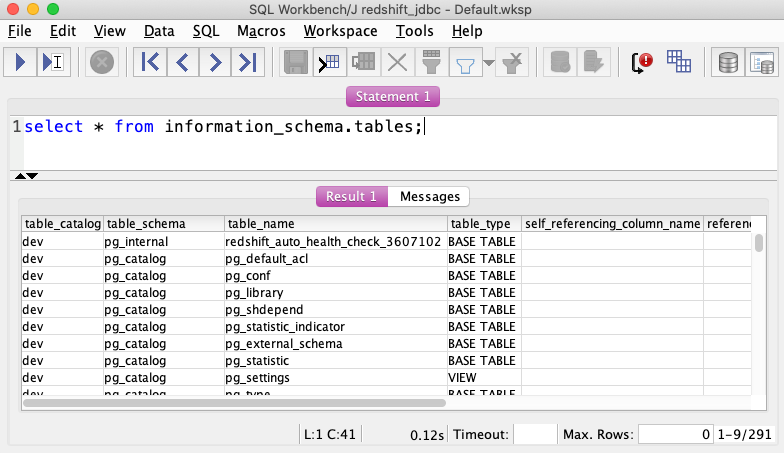Open the Macros menu
Viewport: 784px width, 453px height.
(261, 31)
